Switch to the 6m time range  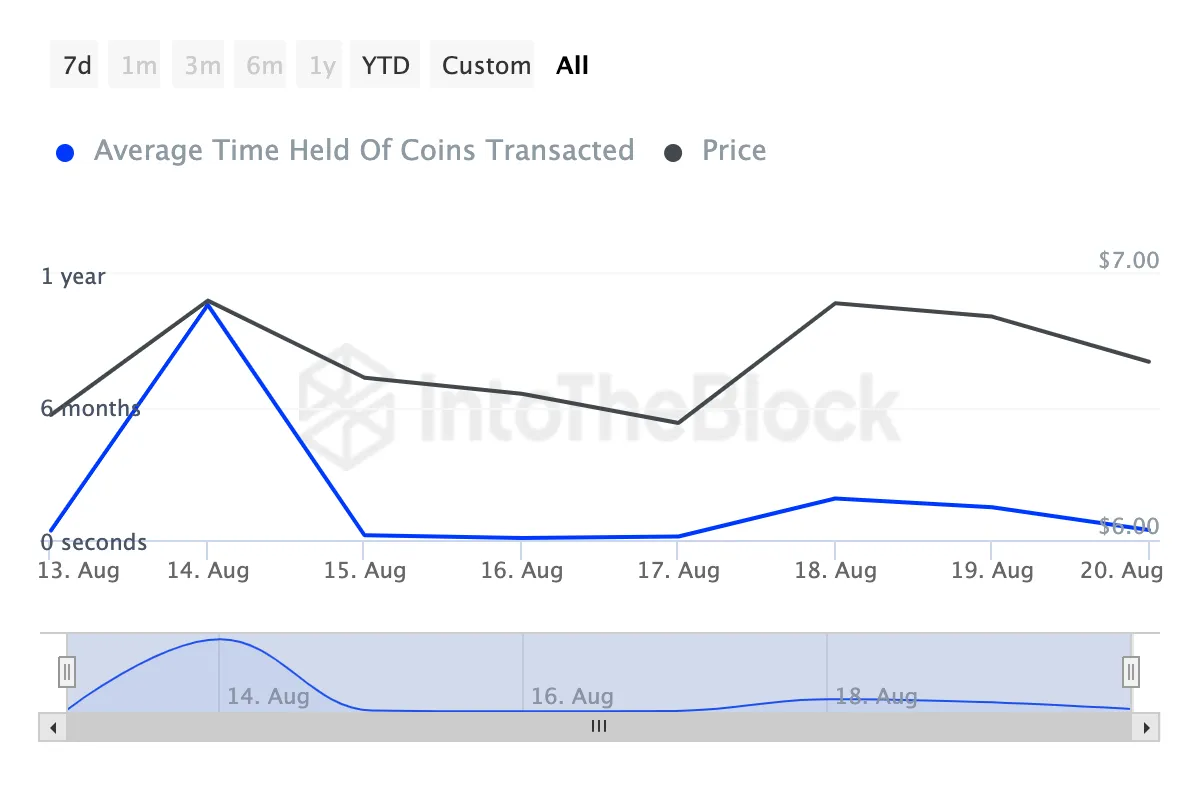pyautogui.click(x=264, y=66)
